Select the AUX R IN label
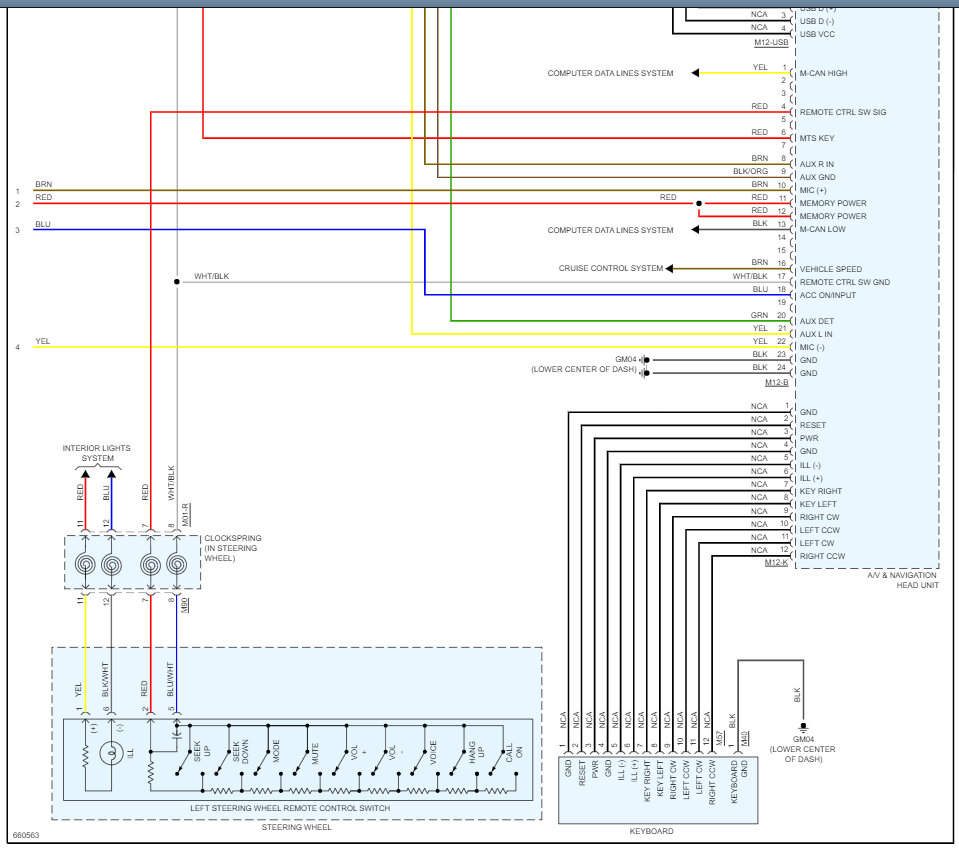959x857 pixels. (816, 165)
